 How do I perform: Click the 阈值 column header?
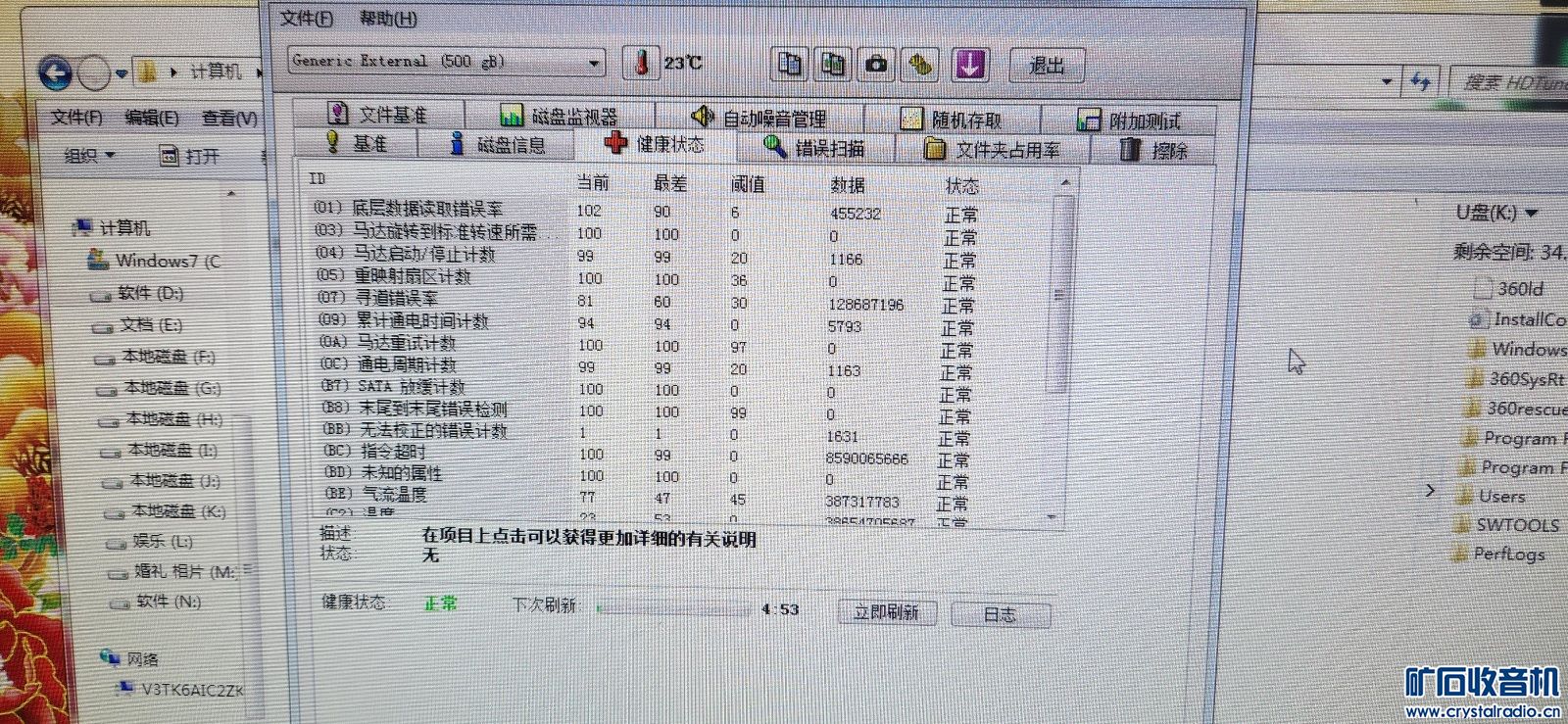[748, 184]
